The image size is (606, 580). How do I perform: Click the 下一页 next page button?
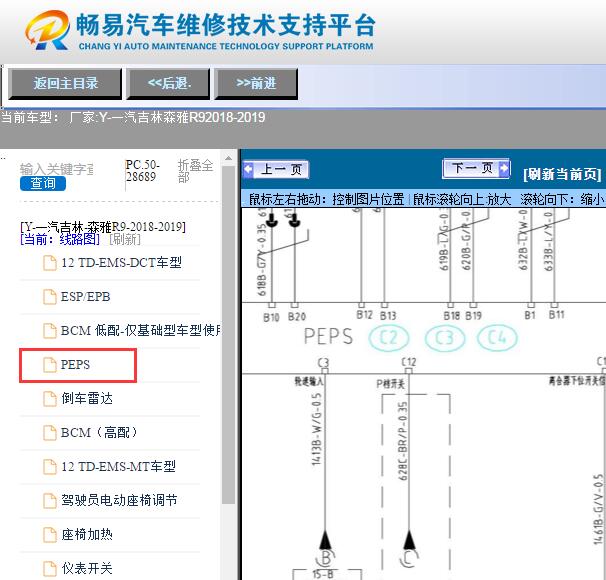pos(476,168)
